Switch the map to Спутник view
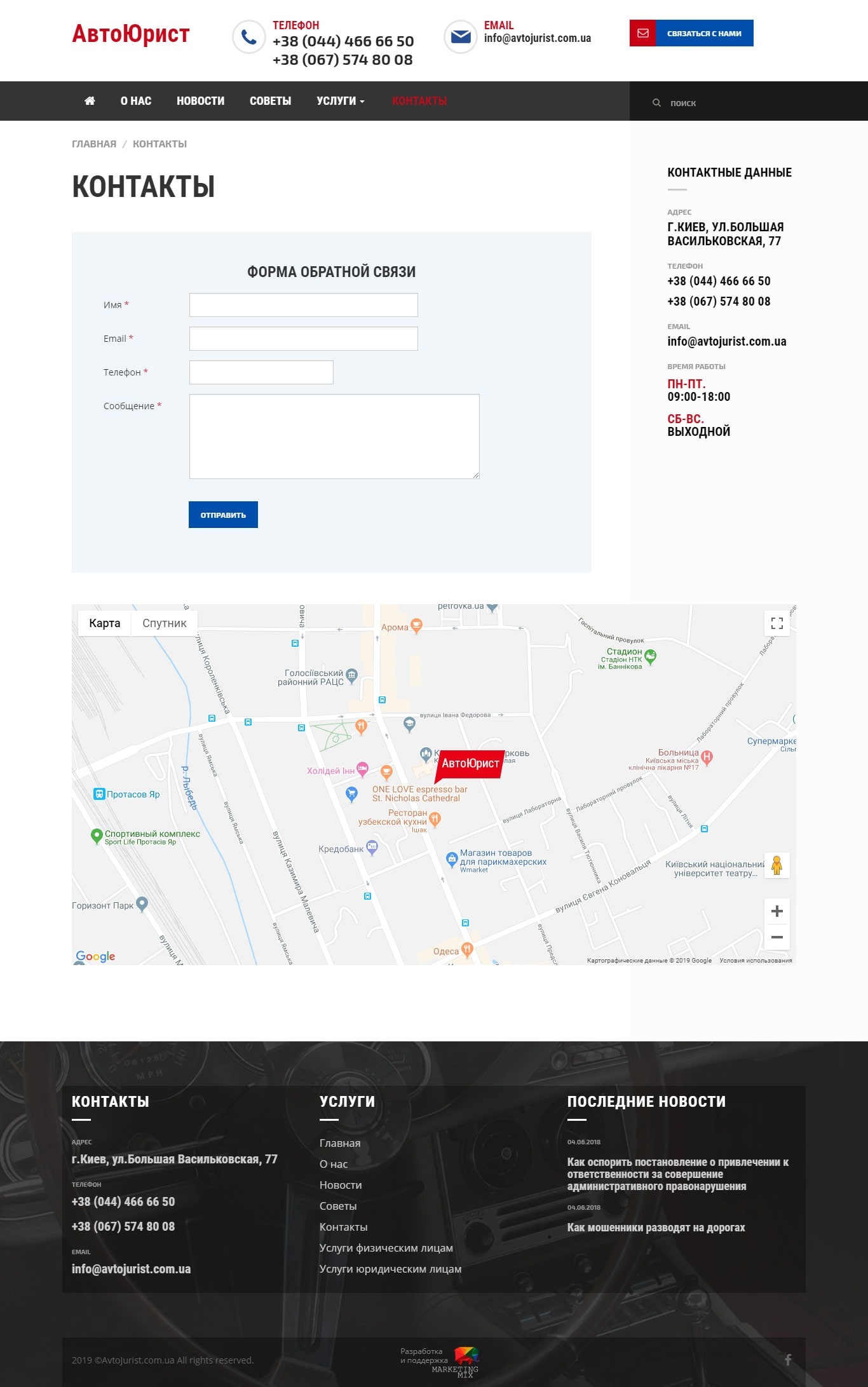 click(165, 623)
